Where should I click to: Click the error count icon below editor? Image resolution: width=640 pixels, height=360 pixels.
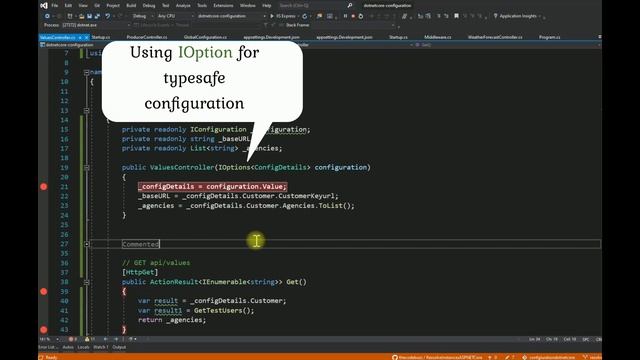pos(71,339)
